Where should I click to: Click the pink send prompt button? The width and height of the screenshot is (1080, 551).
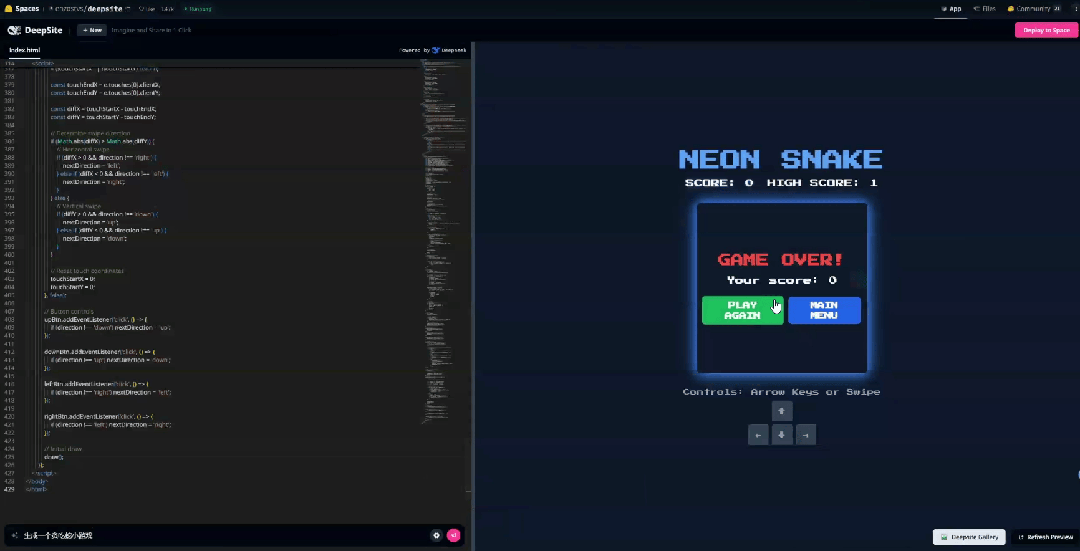click(453, 535)
